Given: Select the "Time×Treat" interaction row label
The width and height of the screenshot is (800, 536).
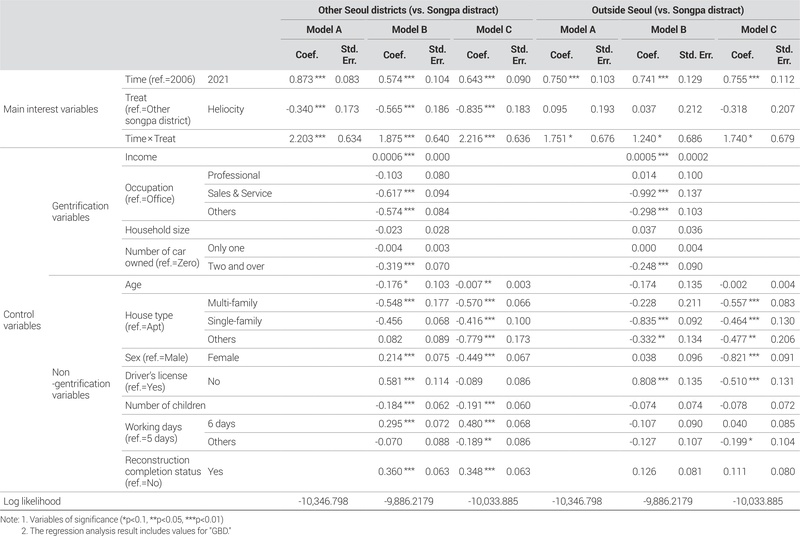Looking at the screenshot, I should pos(151,138).
